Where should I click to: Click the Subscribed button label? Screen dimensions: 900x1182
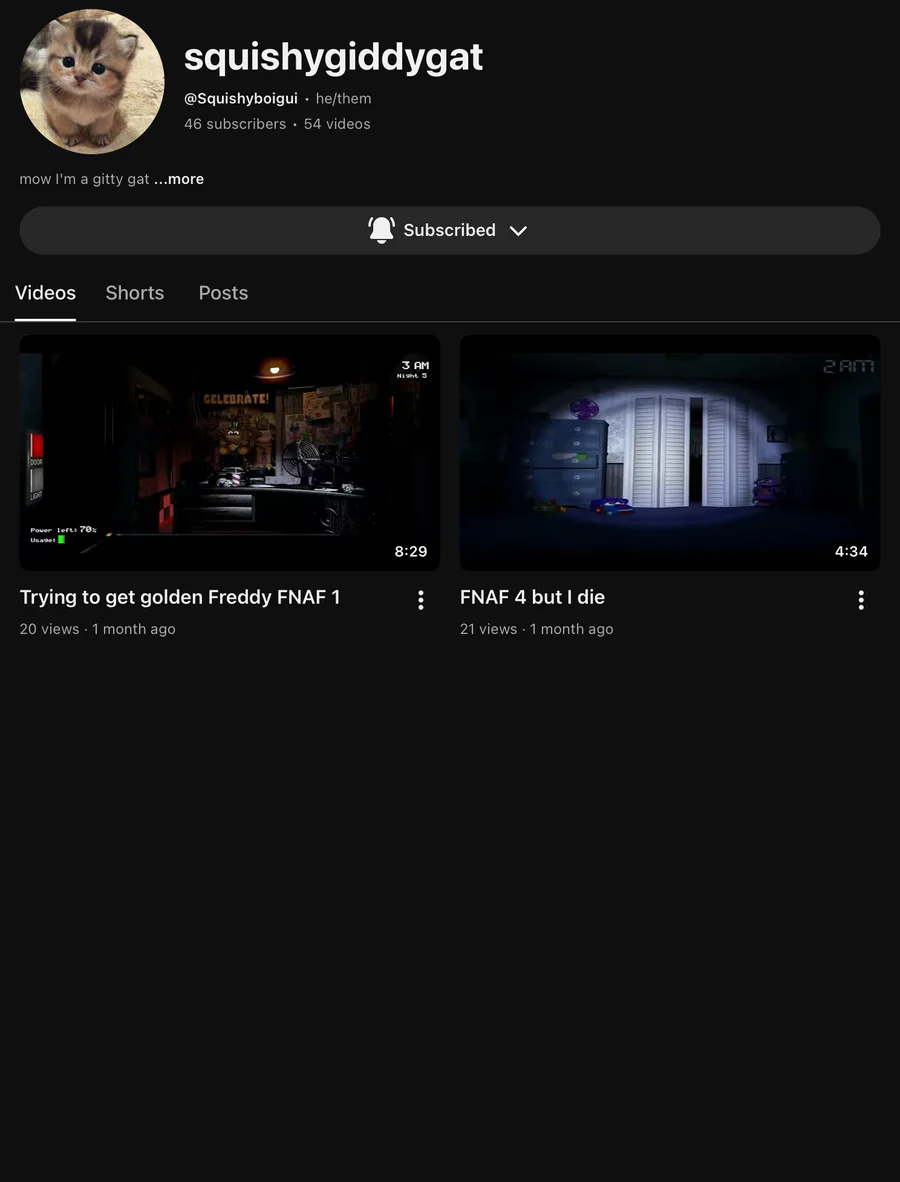coord(449,230)
